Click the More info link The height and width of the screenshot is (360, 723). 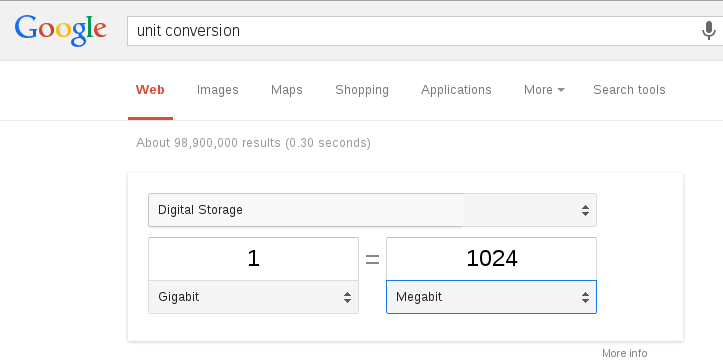tap(624, 353)
